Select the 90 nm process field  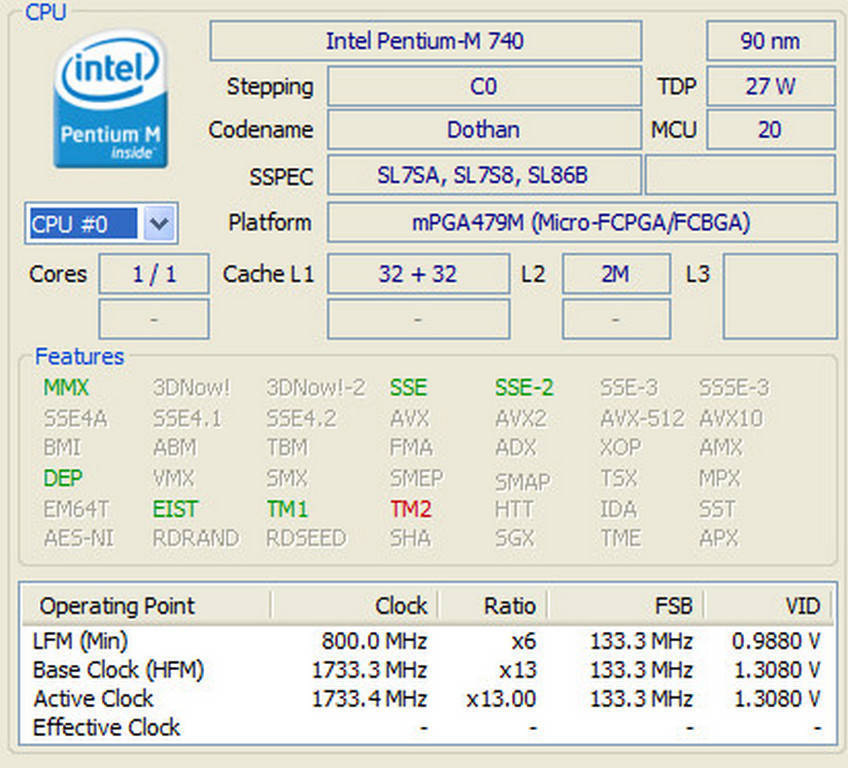pyautogui.click(x=770, y=41)
